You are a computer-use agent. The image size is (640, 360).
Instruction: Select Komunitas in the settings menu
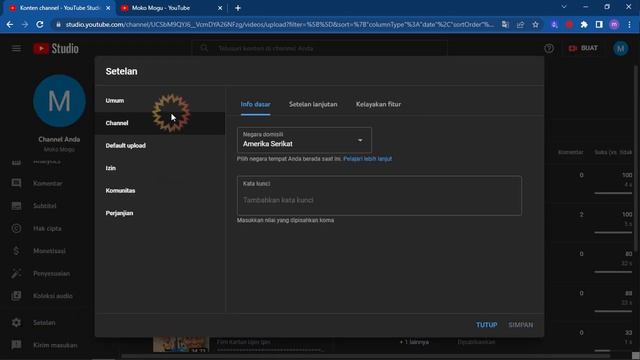pos(160,190)
